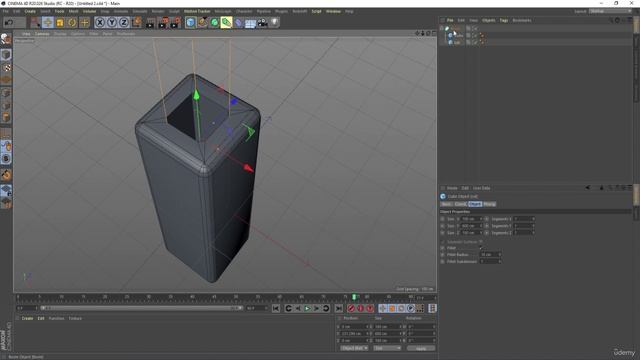Click the Segments X field
Viewport: 640px width, 360px height.
[524, 219]
